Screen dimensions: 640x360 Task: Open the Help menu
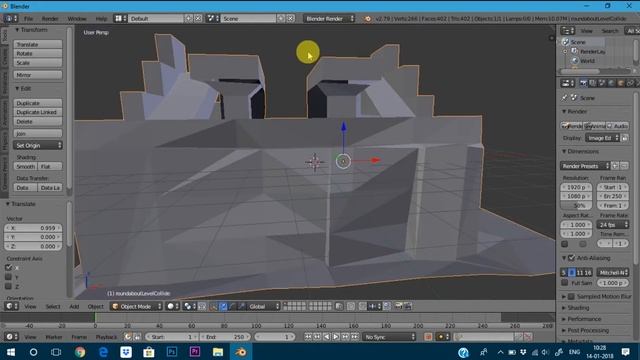(x=101, y=19)
